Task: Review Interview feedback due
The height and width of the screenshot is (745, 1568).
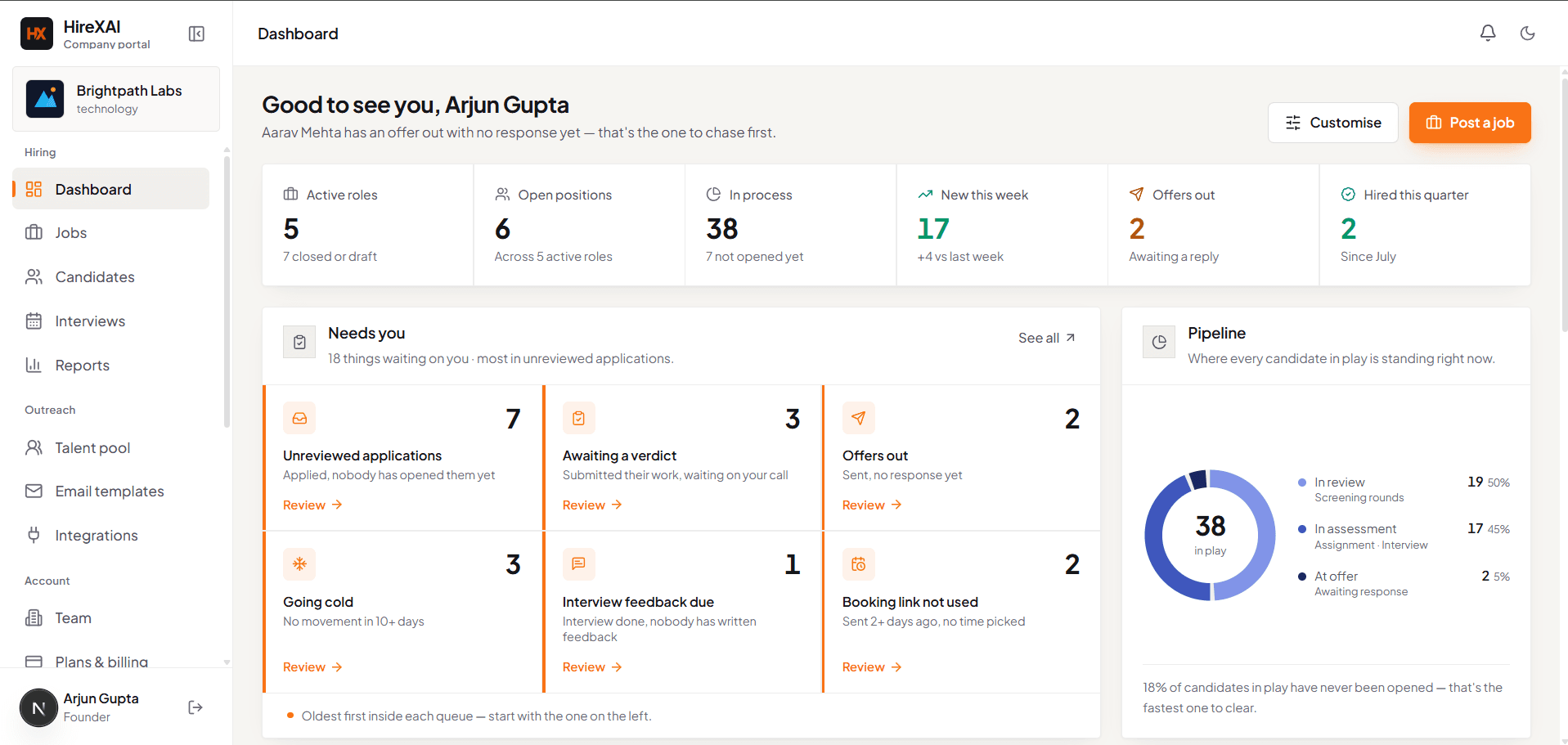Action: (592, 667)
